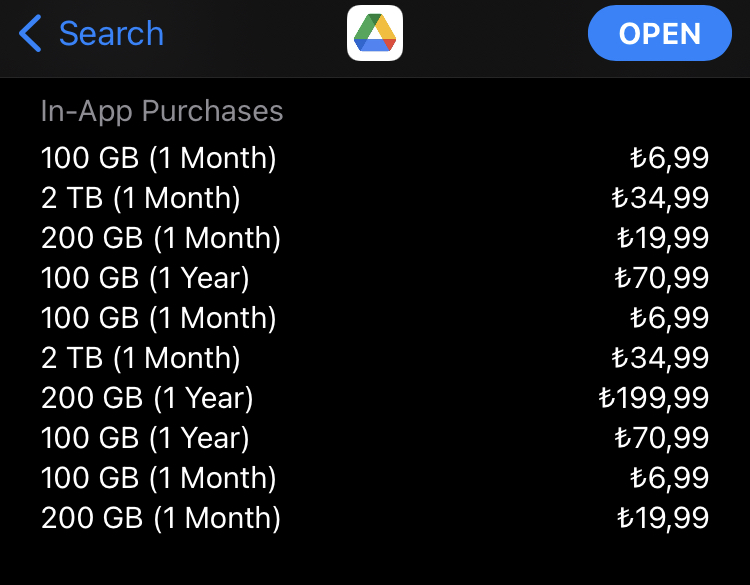The height and width of the screenshot is (585, 750).
Task: Choose the first 100 GB (1 Month) item
Action: (x=375, y=158)
